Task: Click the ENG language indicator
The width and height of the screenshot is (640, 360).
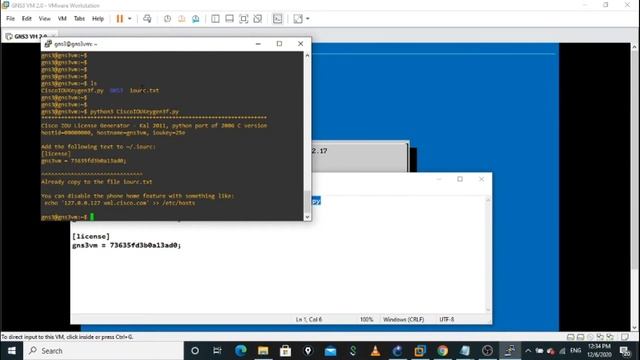Action: point(576,351)
